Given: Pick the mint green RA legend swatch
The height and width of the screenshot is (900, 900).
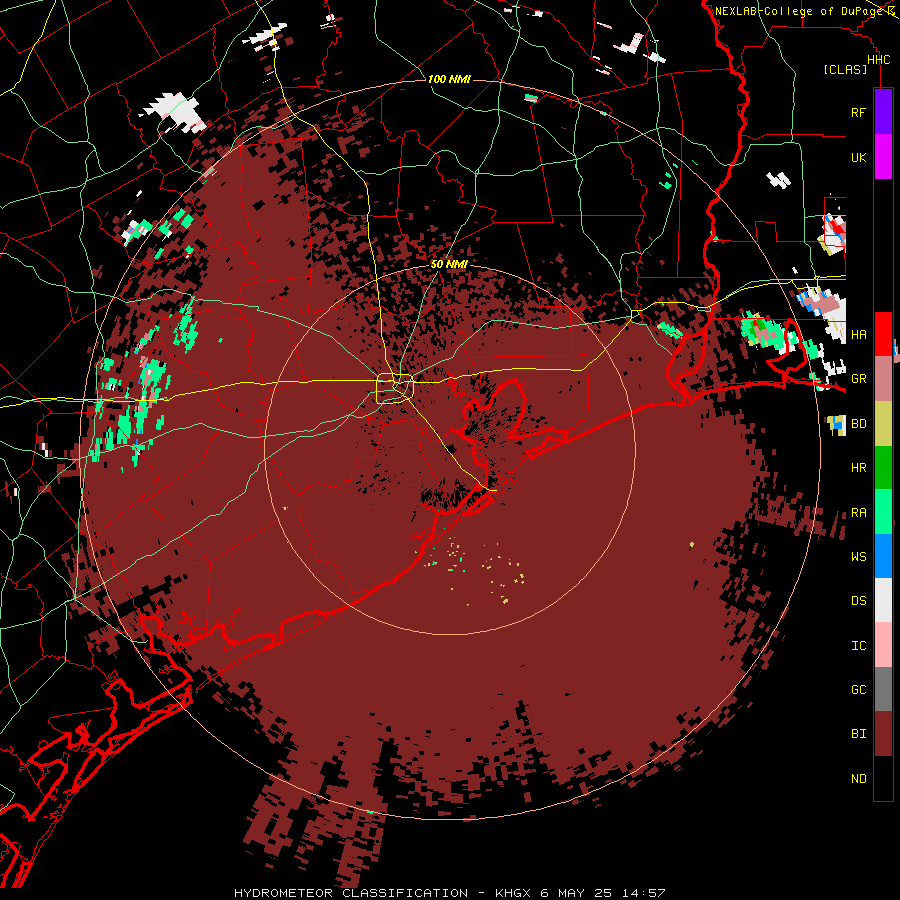Looking at the screenshot, I should 883,512.
